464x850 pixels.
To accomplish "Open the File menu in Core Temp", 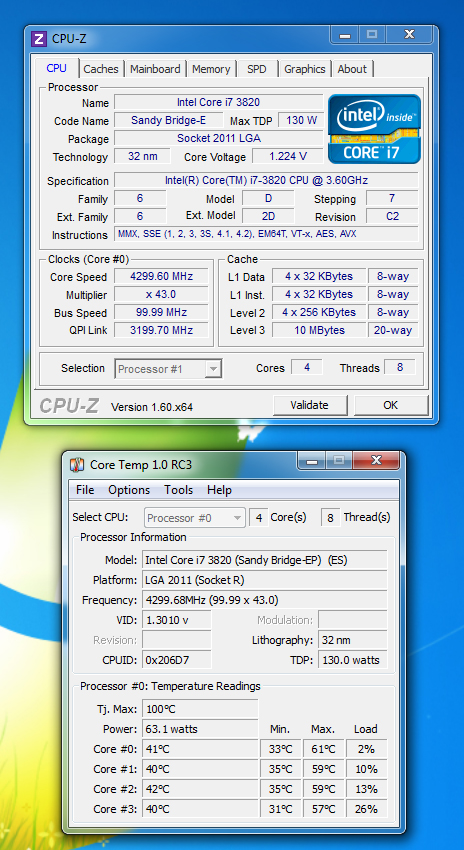I will 85,490.
